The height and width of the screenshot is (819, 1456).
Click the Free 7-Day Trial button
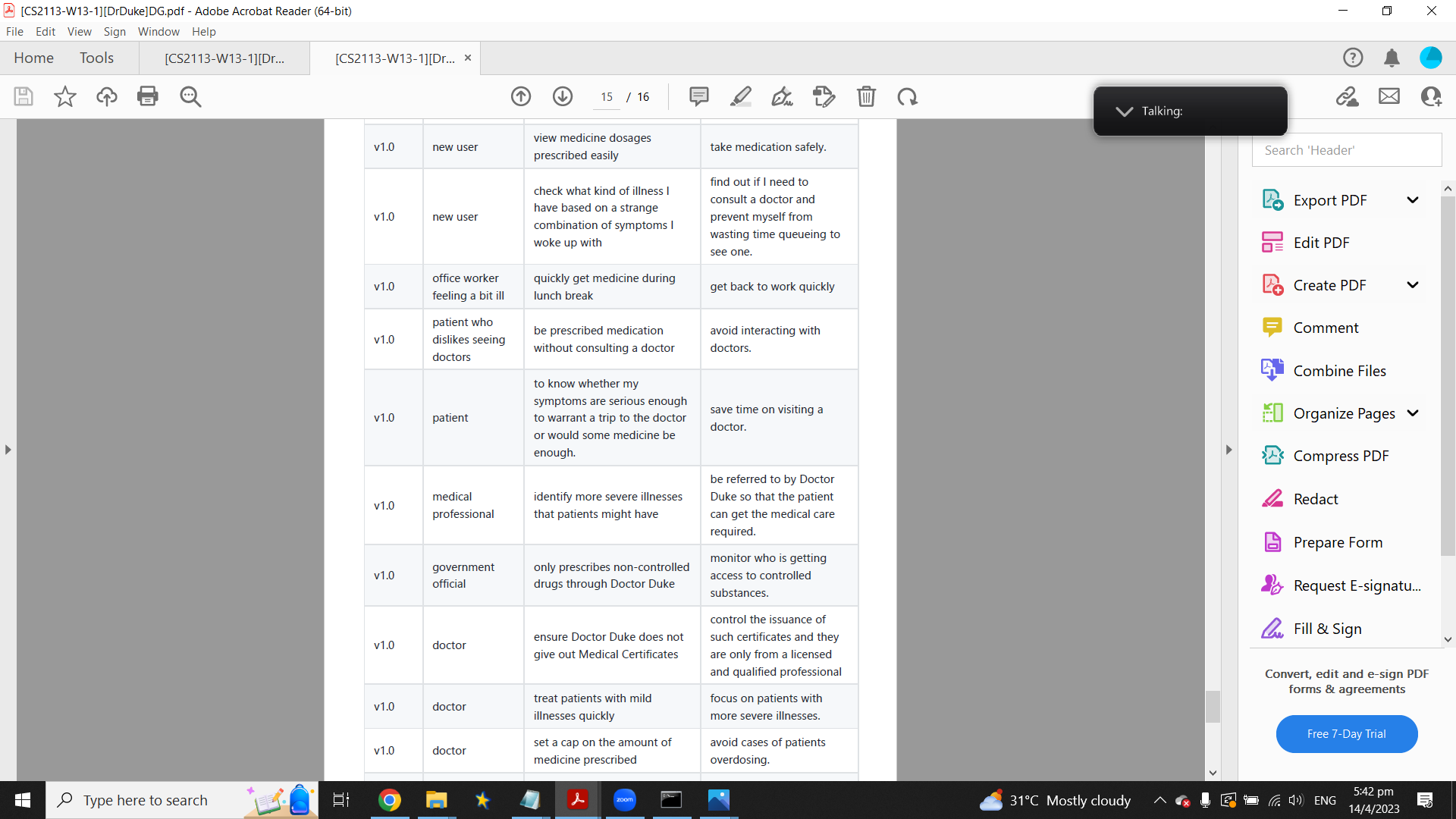pyautogui.click(x=1346, y=734)
